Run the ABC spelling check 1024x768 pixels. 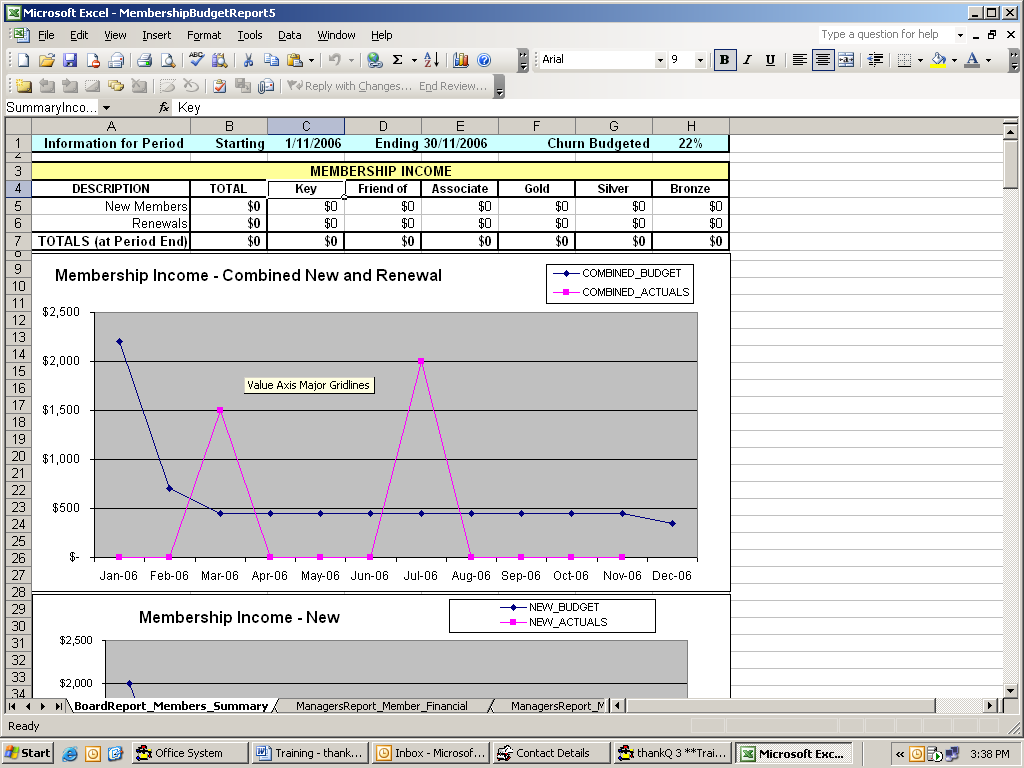pyautogui.click(x=196, y=60)
